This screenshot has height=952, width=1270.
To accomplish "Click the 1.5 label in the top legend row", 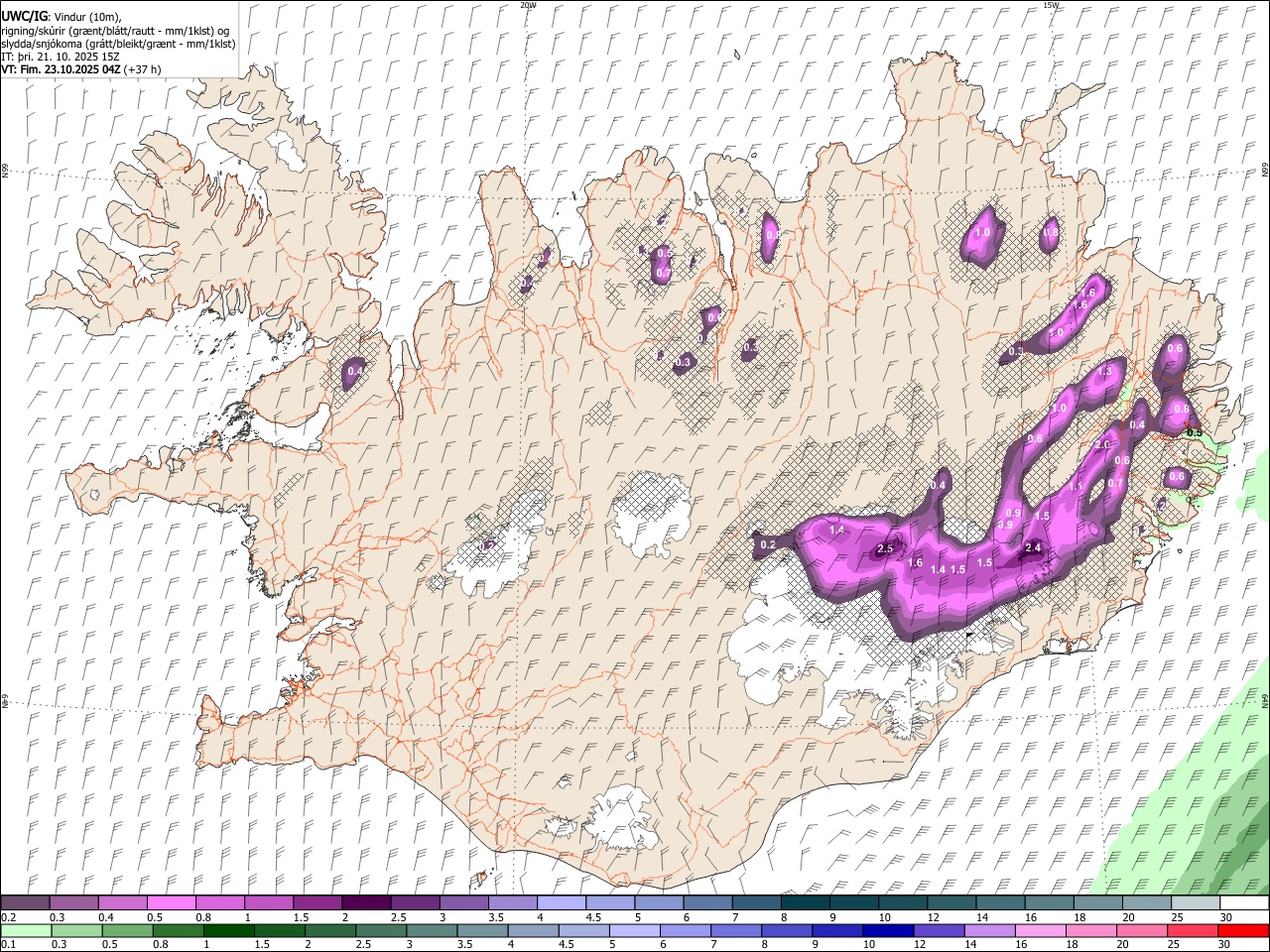I will [x=301, y=917].
